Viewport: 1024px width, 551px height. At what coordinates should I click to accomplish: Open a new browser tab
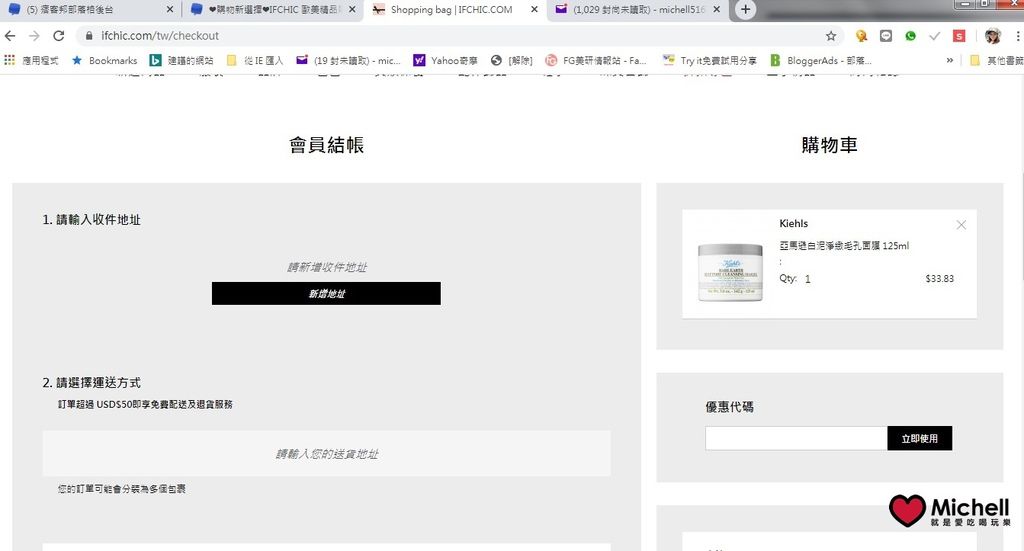[x=745, y=10]
